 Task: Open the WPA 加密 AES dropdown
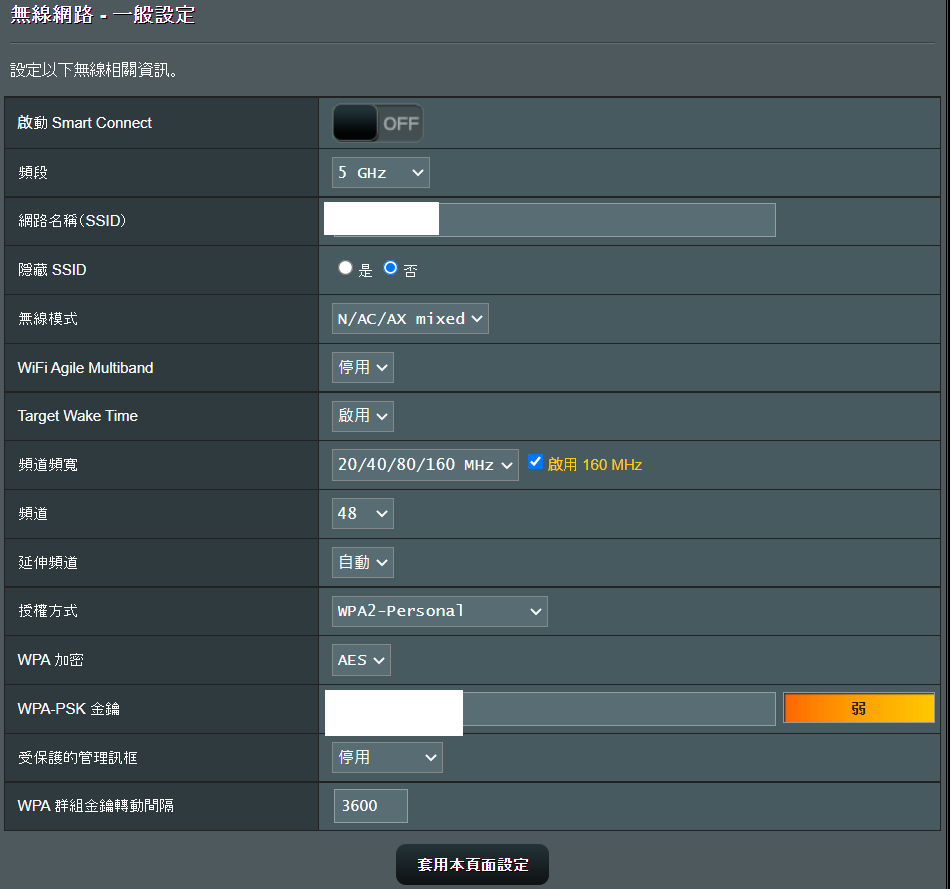[x=361, y=660]
